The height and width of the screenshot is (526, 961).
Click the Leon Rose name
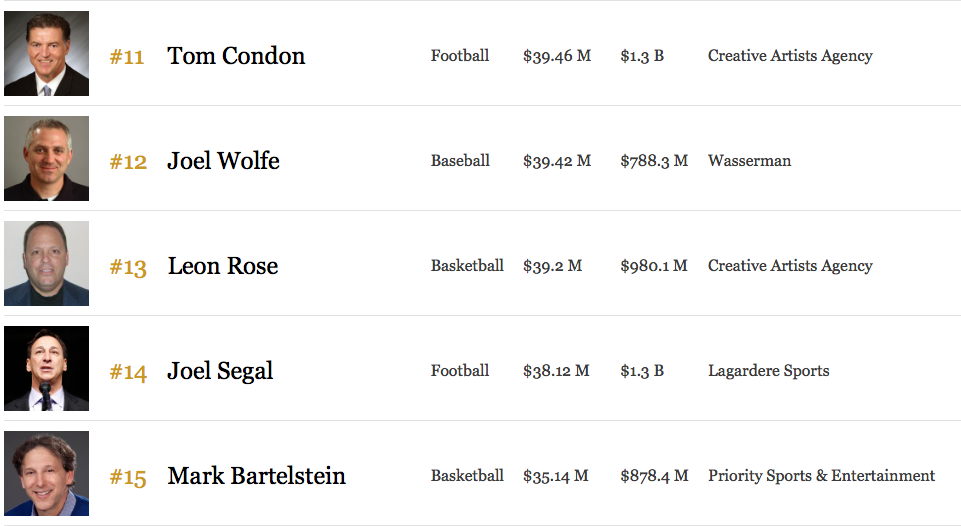click(x=223, y=266)
